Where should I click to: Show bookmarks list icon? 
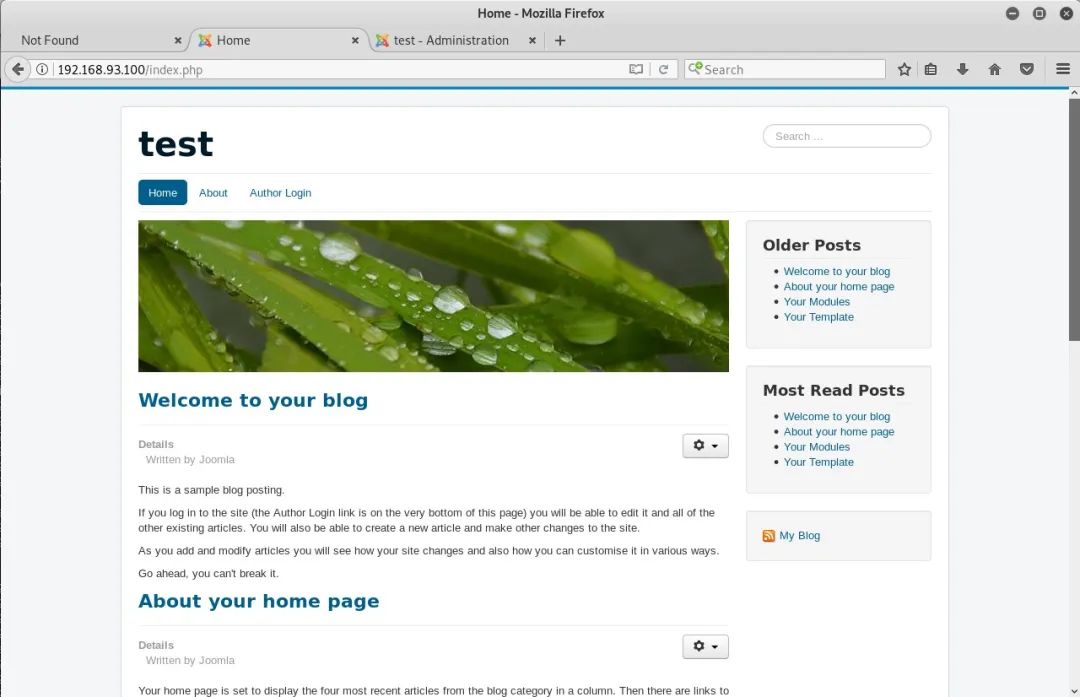click(931, 69)
